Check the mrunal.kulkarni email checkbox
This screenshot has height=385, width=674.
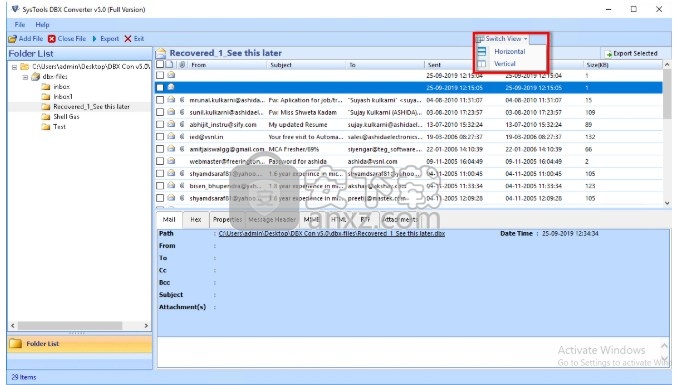pyautogui.click(x=160, y=100)
